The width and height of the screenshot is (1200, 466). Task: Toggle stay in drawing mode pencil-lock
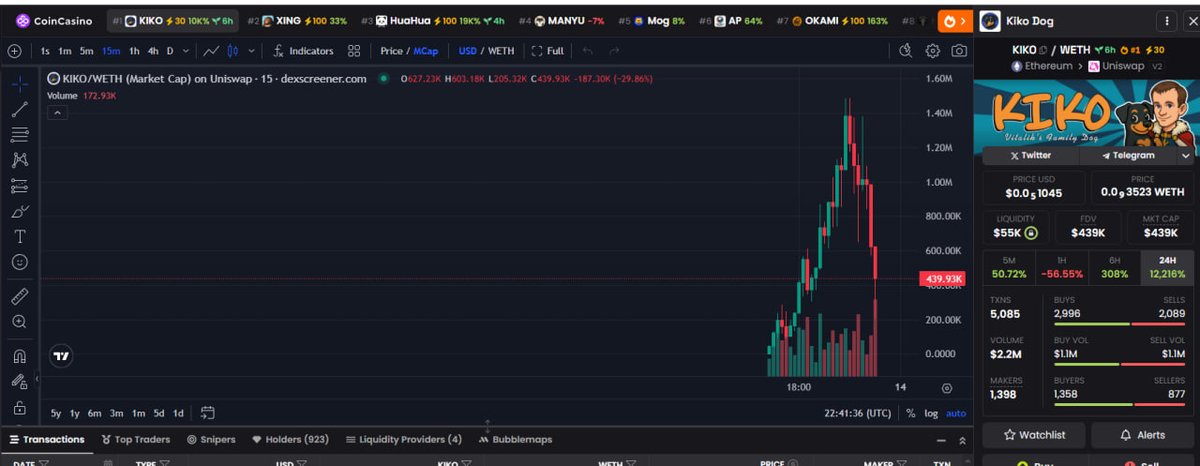click(19, 381)
